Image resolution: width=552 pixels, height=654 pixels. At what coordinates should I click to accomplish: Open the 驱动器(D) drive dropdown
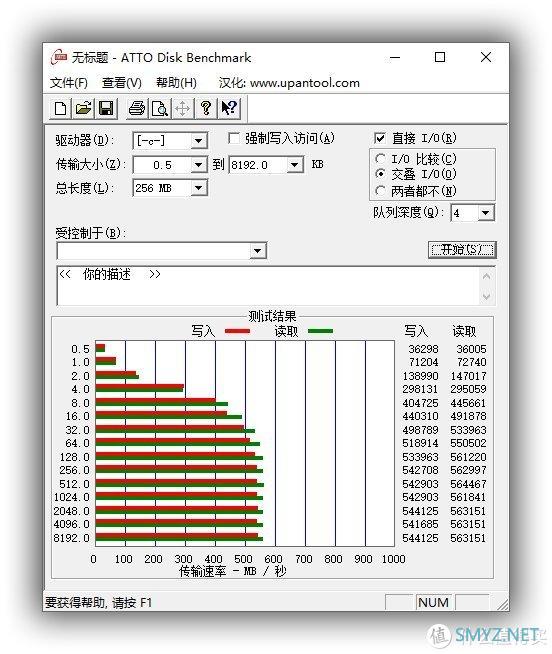click(199, 141)
